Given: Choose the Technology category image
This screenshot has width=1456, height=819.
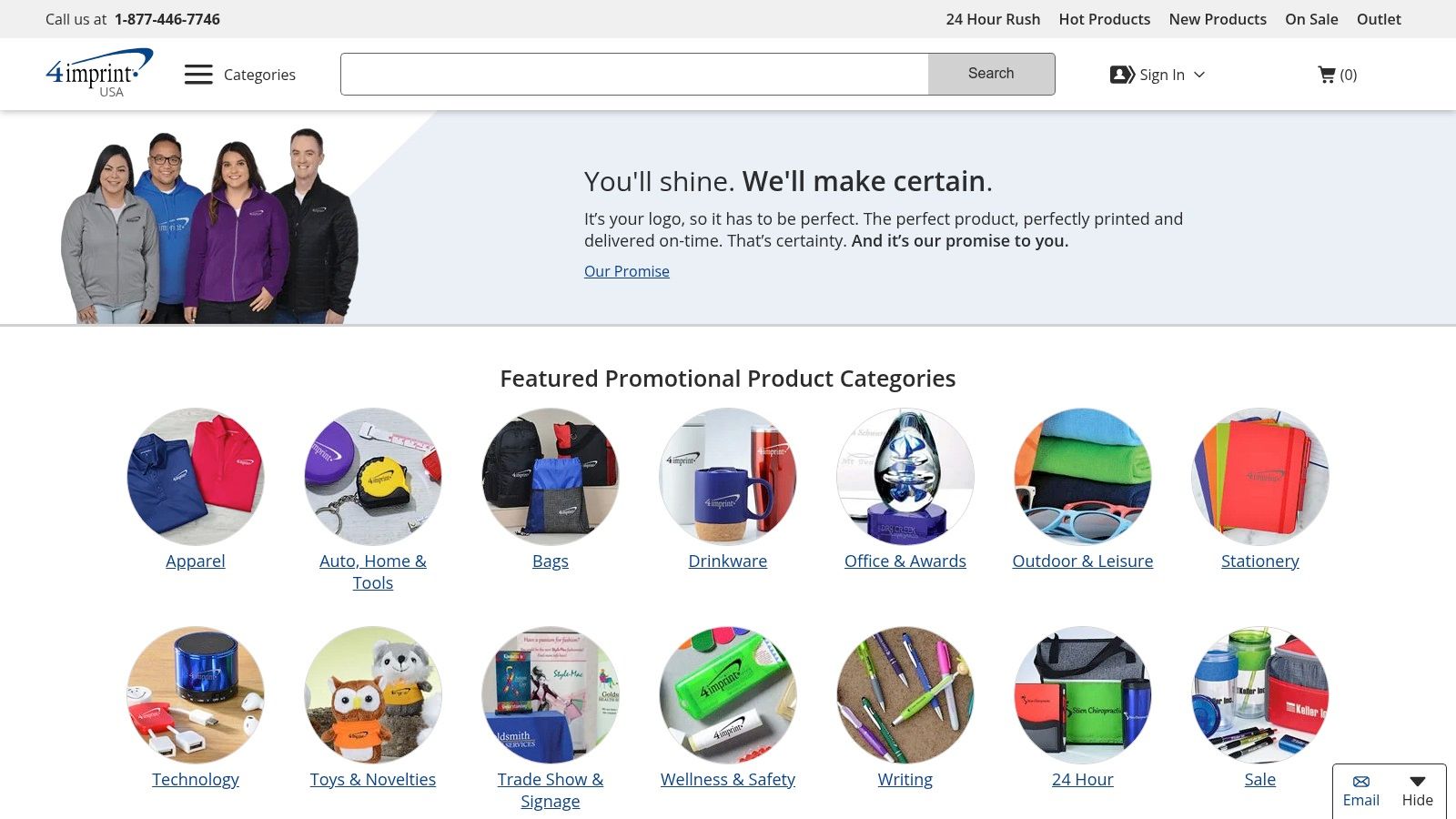Looking at the screenshot, I should coord(196,694).
